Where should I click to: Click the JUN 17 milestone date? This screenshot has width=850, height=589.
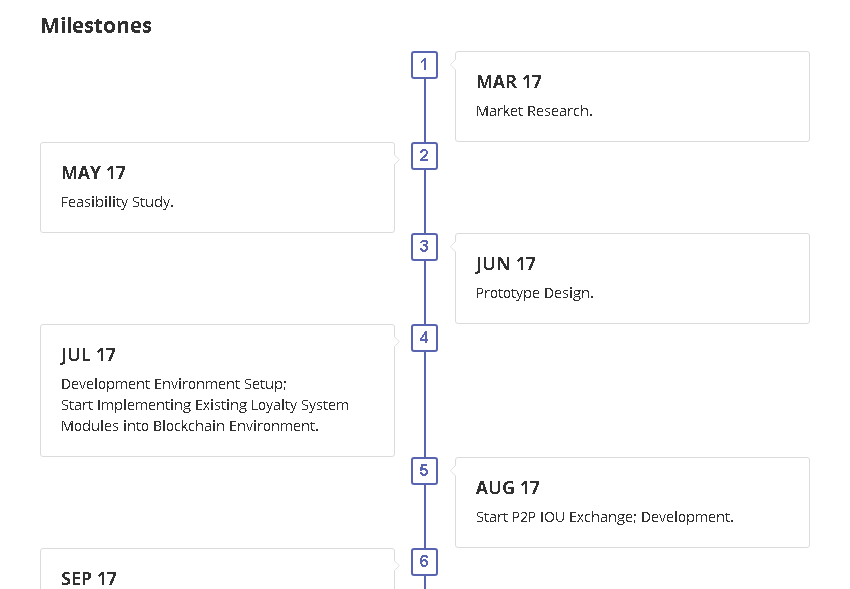(506, 264)
